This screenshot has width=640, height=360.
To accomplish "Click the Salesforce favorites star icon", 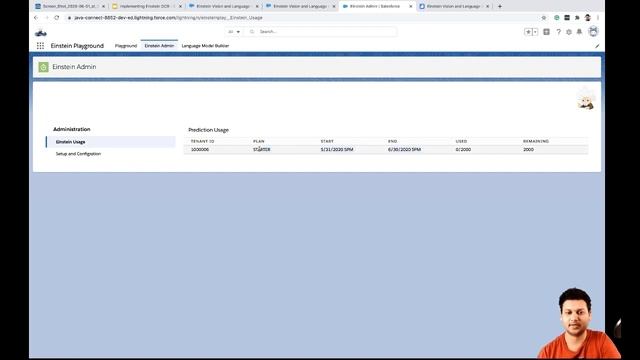I will (x=528, y=31).
